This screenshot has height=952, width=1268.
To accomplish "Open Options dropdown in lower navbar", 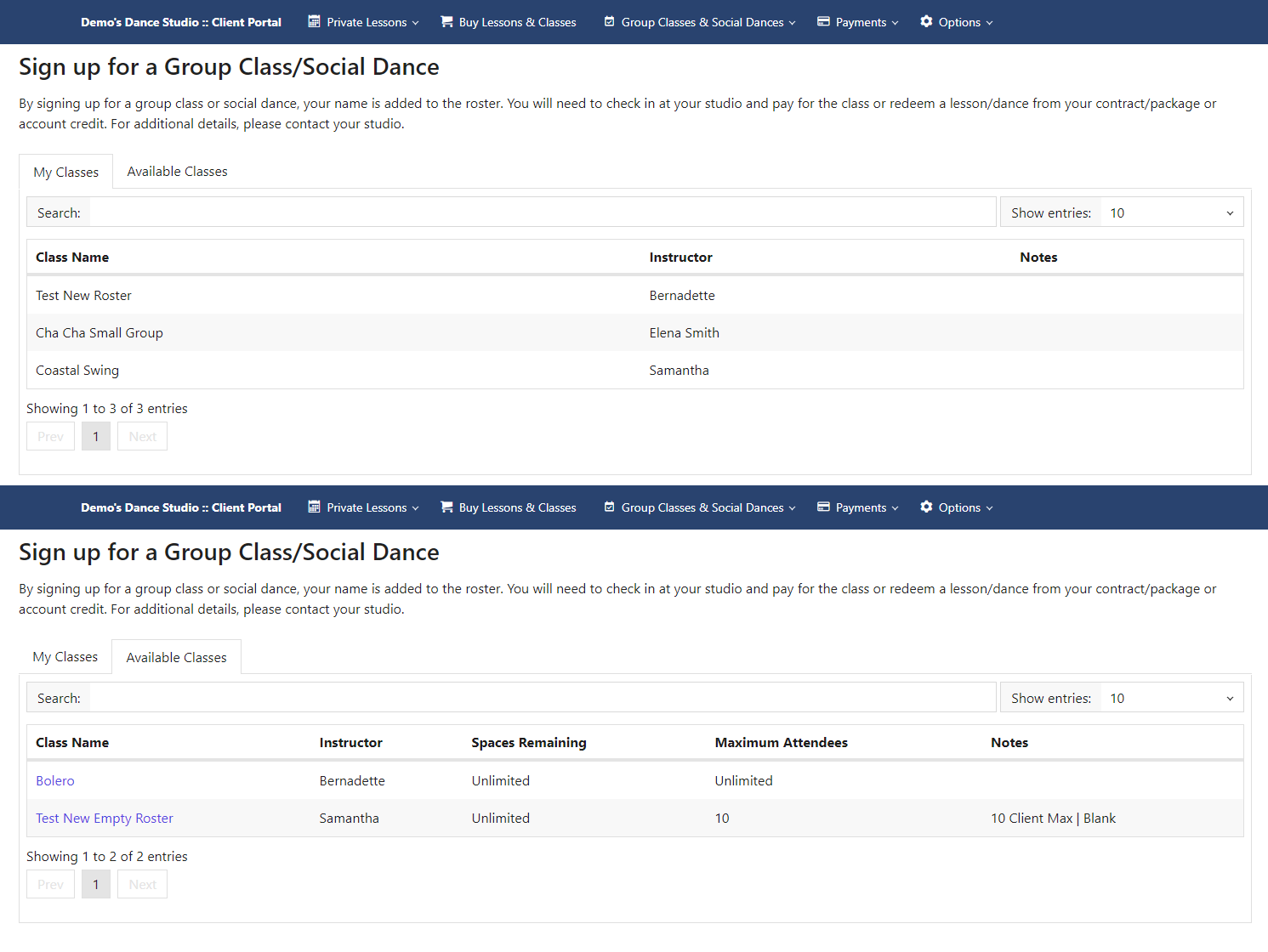I will pyautogui.click(x=957, y=507).
